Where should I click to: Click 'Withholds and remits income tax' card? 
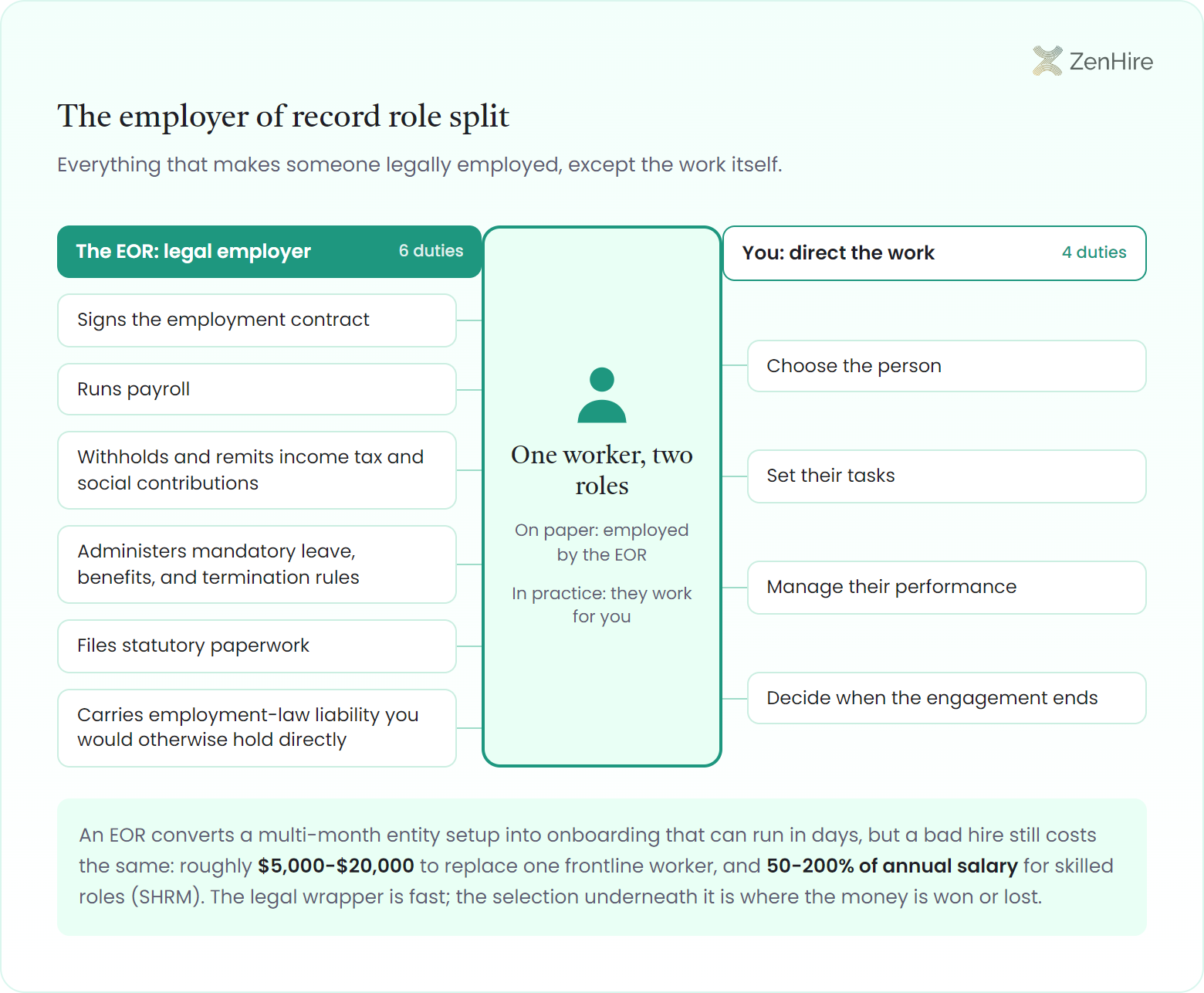click(x=257, y=470)
